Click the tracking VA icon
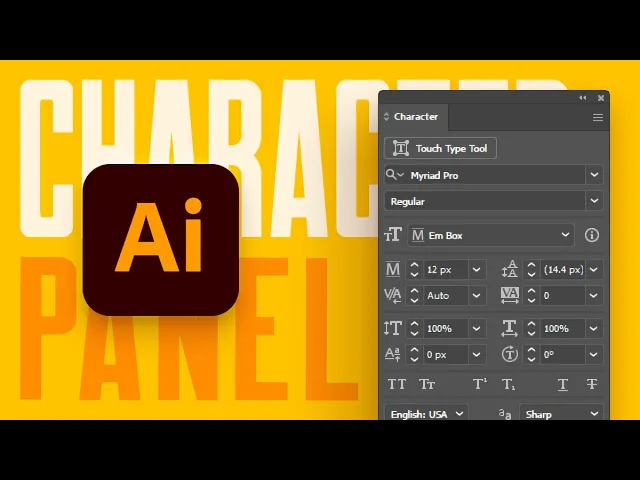The width and height of the screenshot is (640, 480). (510, 296)
